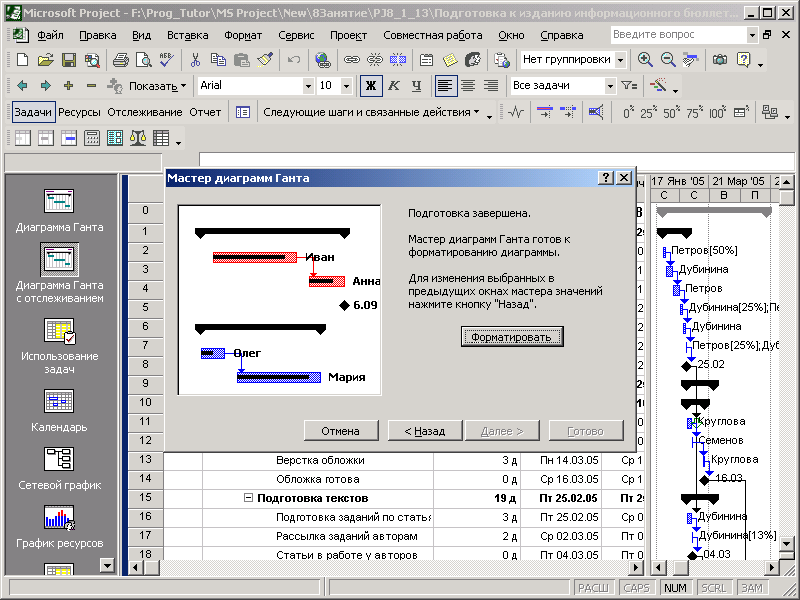
Task: Click the Split Task icon
Action: (x=397, y=60)
